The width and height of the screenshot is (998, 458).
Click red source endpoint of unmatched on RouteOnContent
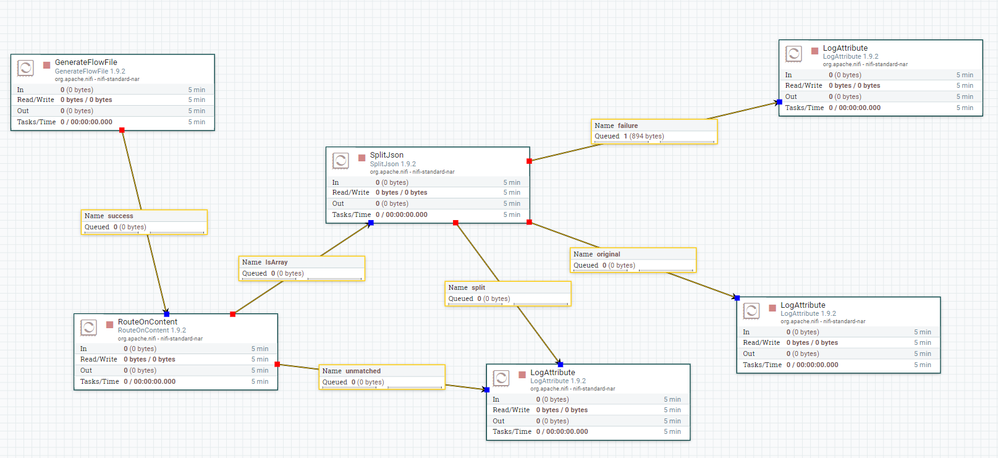[278, 364]
